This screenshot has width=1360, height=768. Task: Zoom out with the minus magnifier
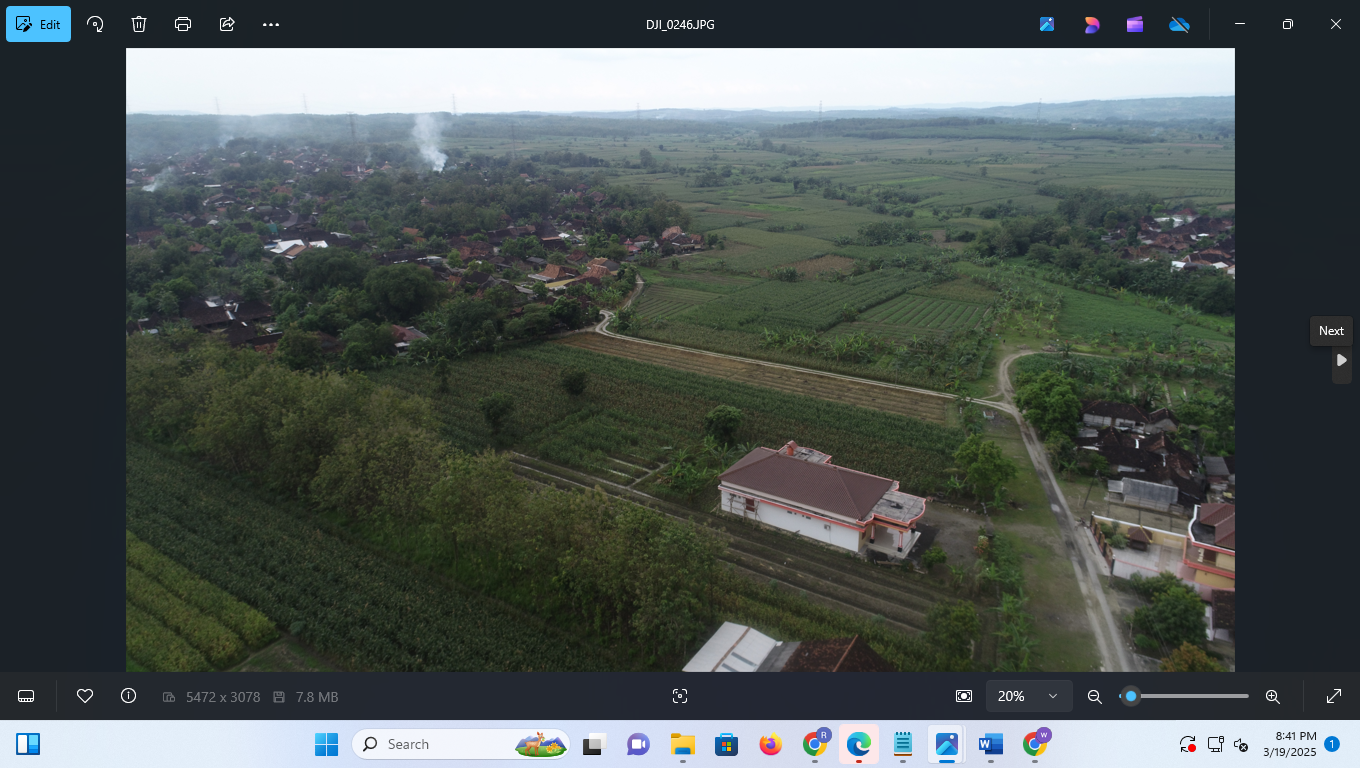(1095, 696)
